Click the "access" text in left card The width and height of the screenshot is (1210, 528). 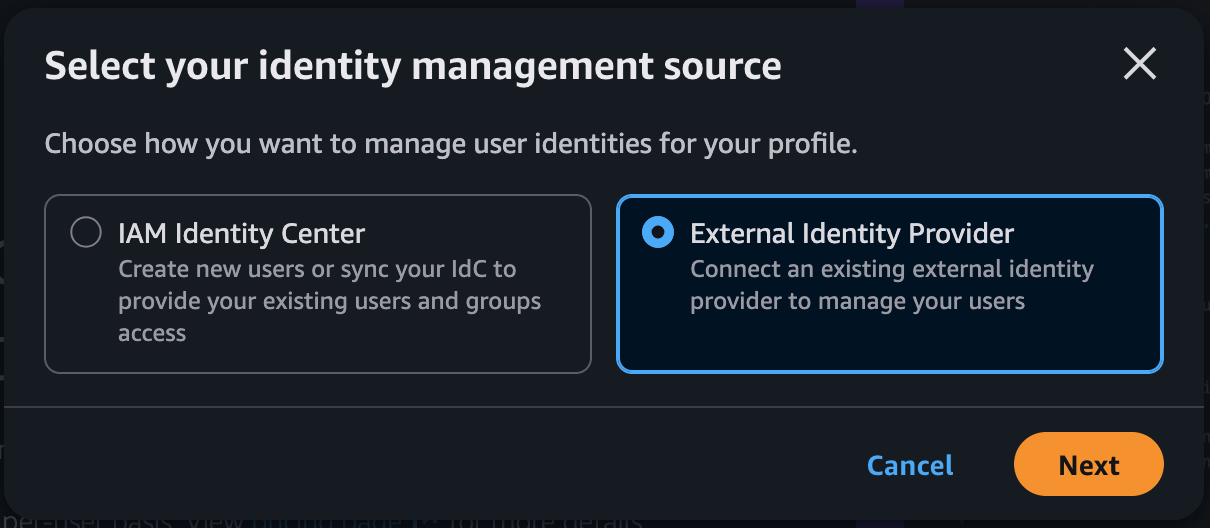coord(152,333)
